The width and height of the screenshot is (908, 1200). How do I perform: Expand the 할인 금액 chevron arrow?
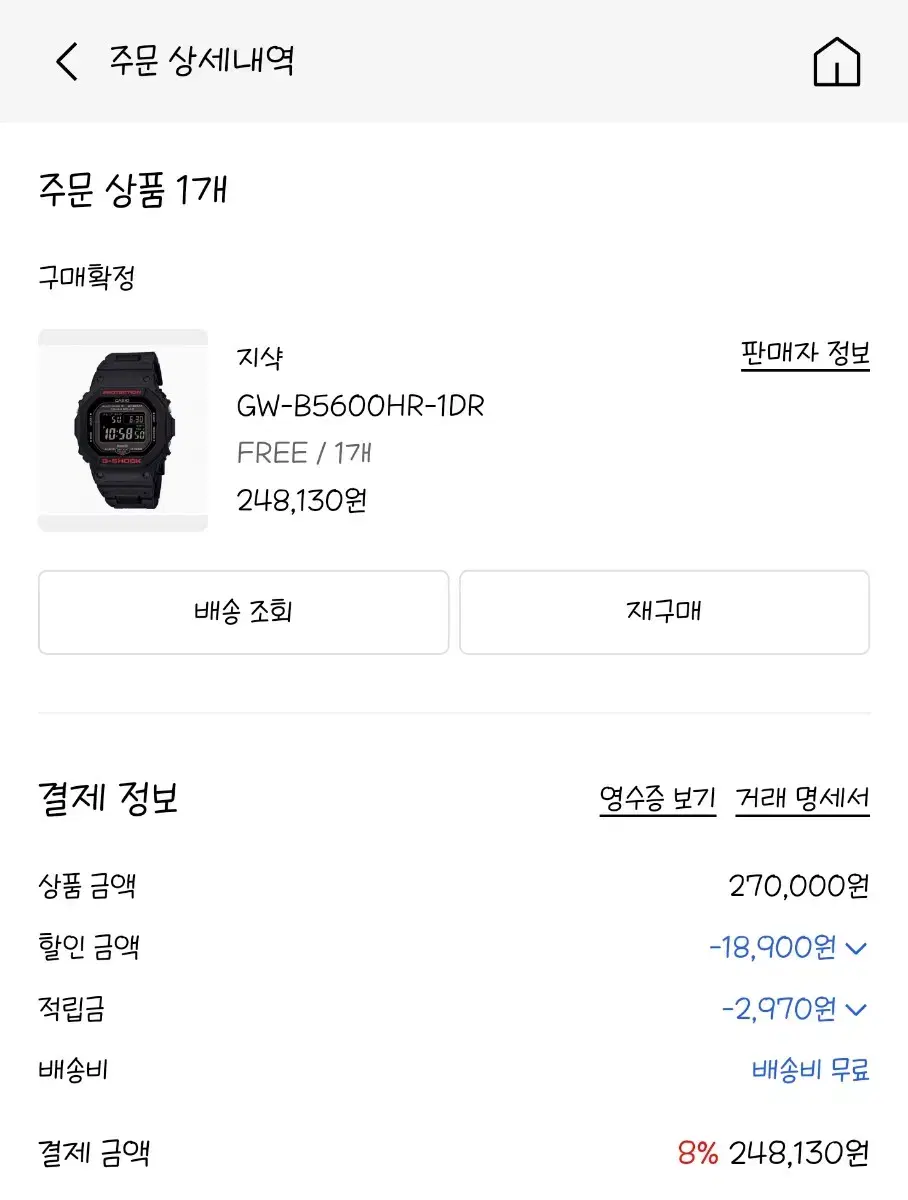point(856,948)
